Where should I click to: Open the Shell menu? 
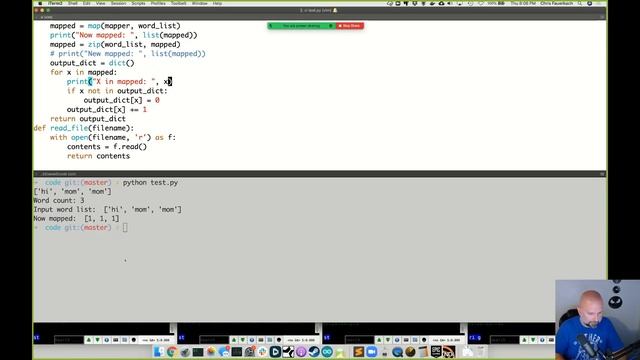click(73, 3)
